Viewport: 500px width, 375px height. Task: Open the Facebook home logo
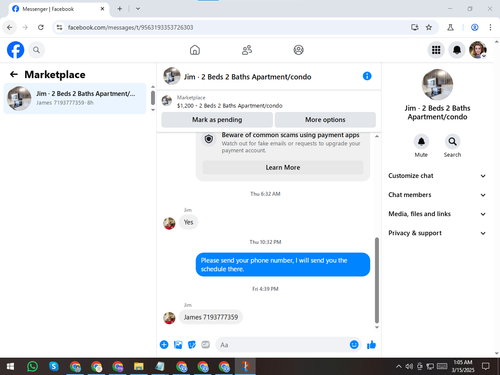(15, 50)
